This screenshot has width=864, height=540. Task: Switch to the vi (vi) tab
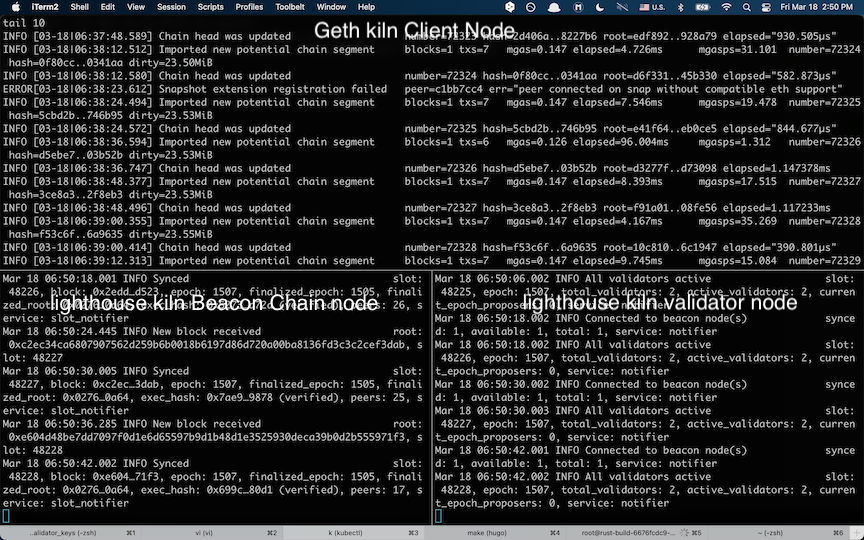pos(213,533)
